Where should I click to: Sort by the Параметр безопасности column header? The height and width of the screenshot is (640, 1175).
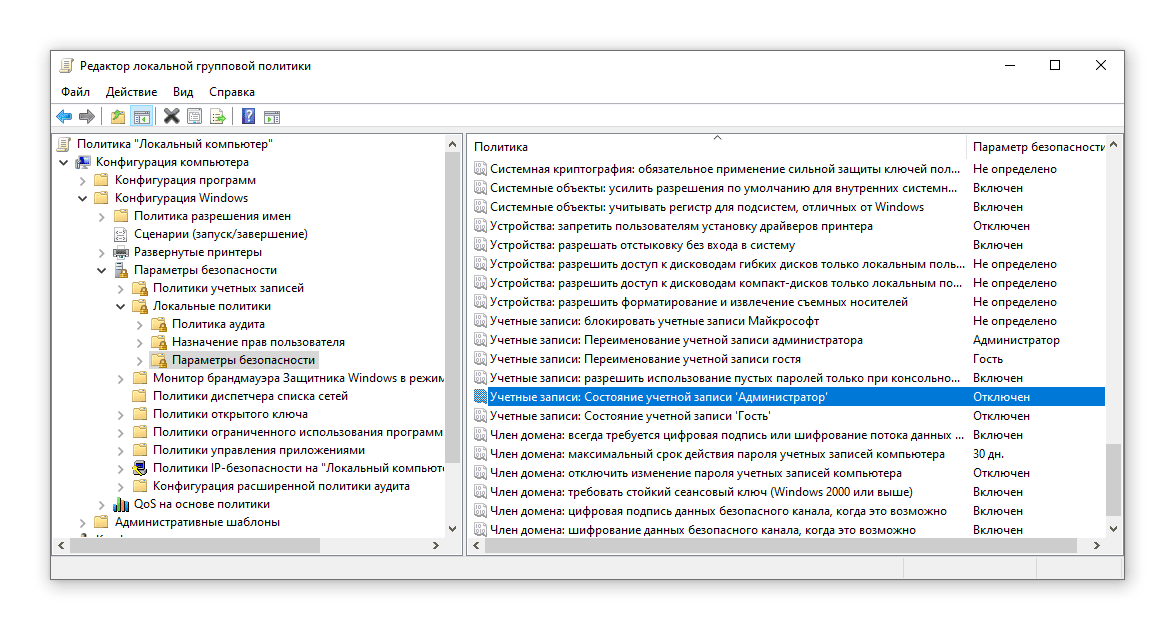pos(1036,147)
